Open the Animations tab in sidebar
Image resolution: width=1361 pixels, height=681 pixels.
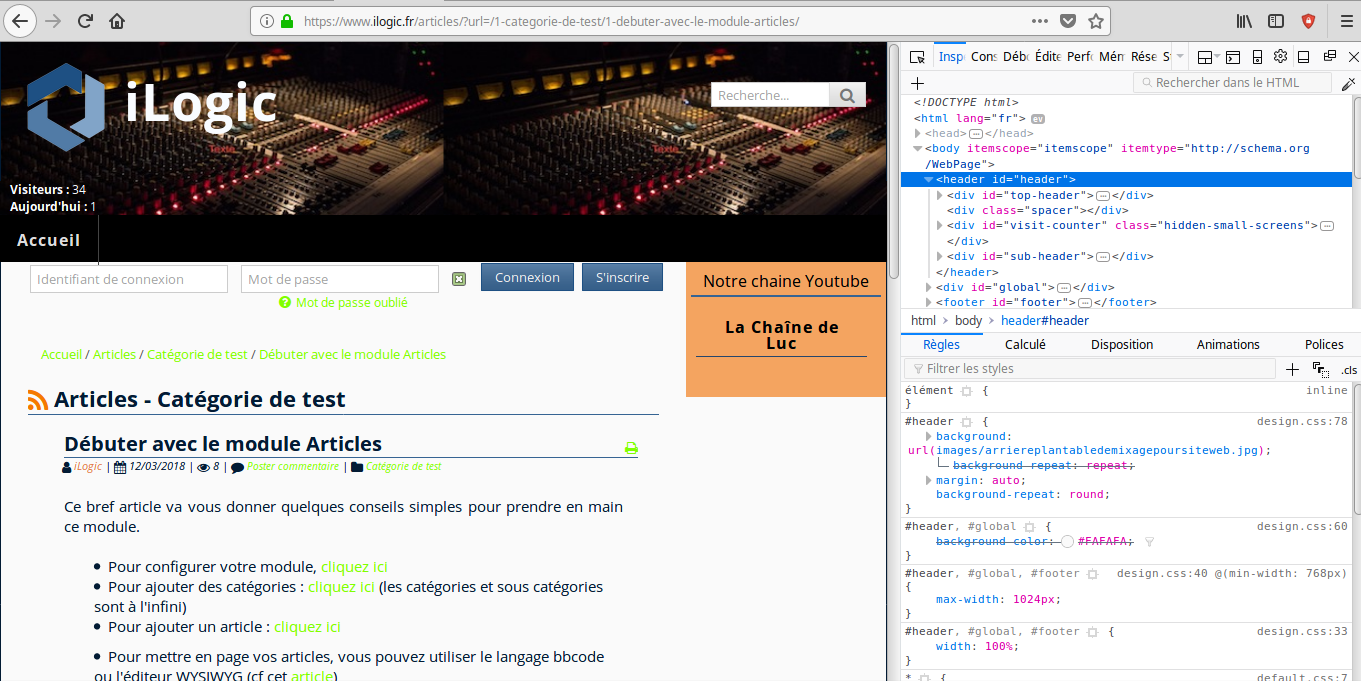[1227, 344]
